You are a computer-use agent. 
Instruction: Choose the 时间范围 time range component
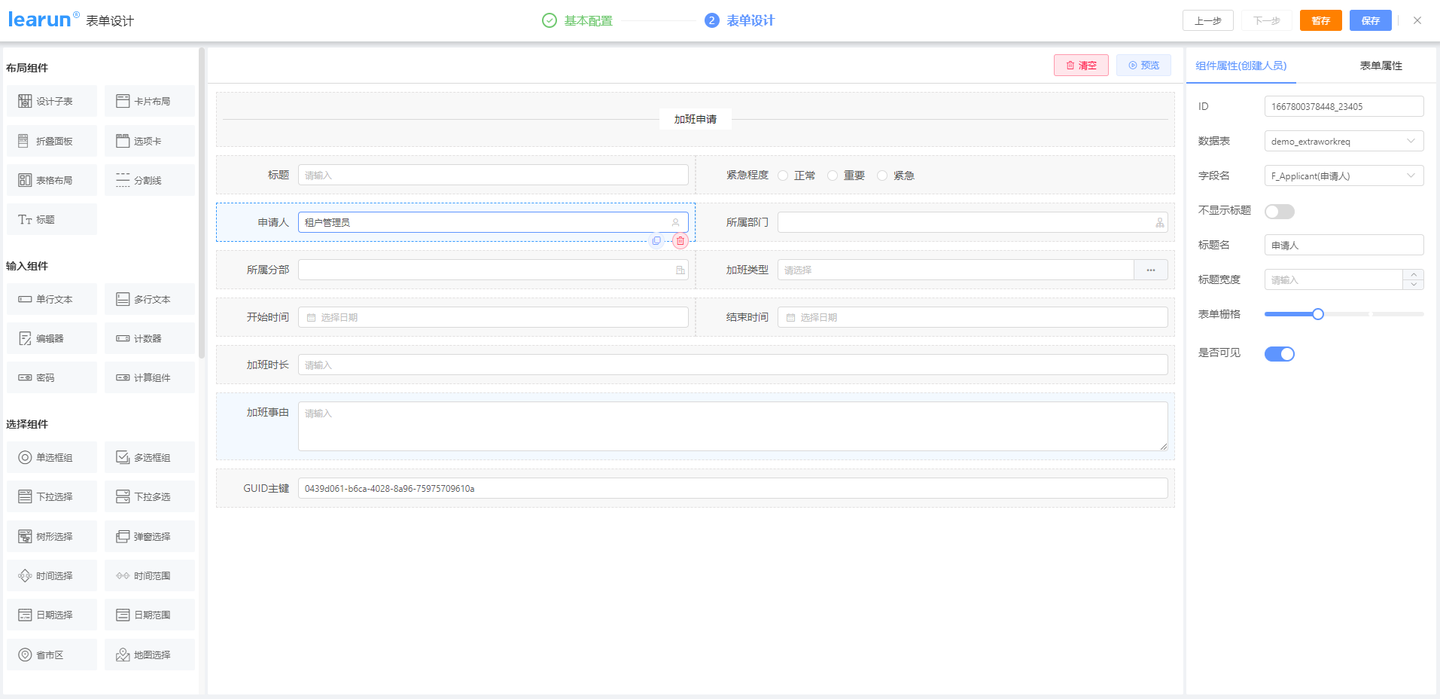150,575
